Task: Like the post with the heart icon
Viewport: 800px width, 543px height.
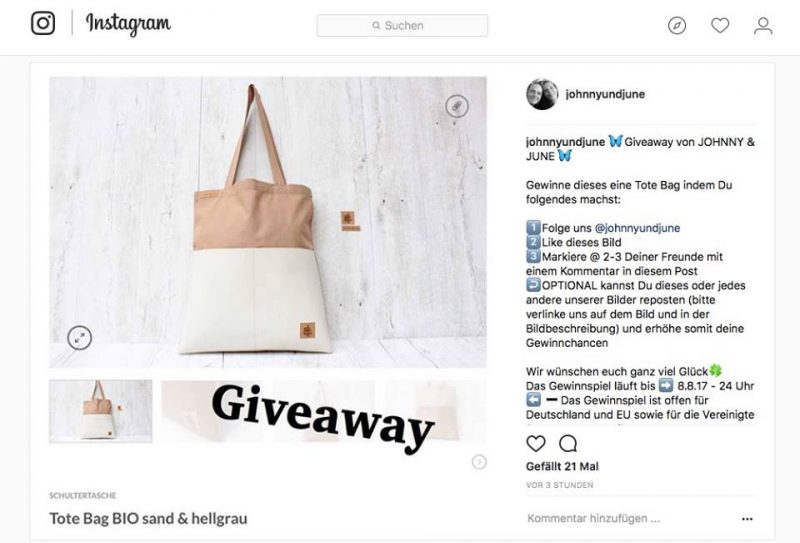Action: [536, 443]
